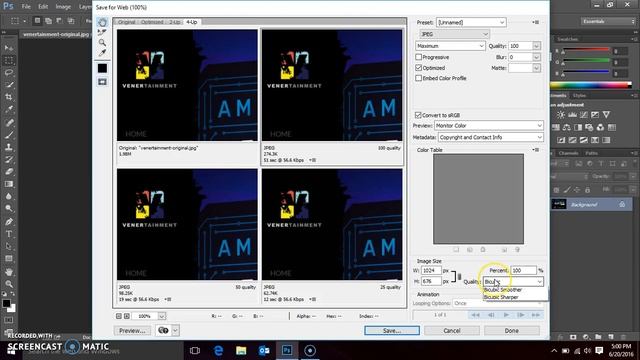Screen dimensions: 640x360
Task: Select the Crop tool in Photoshop toolbar
Action: point(9,97)
